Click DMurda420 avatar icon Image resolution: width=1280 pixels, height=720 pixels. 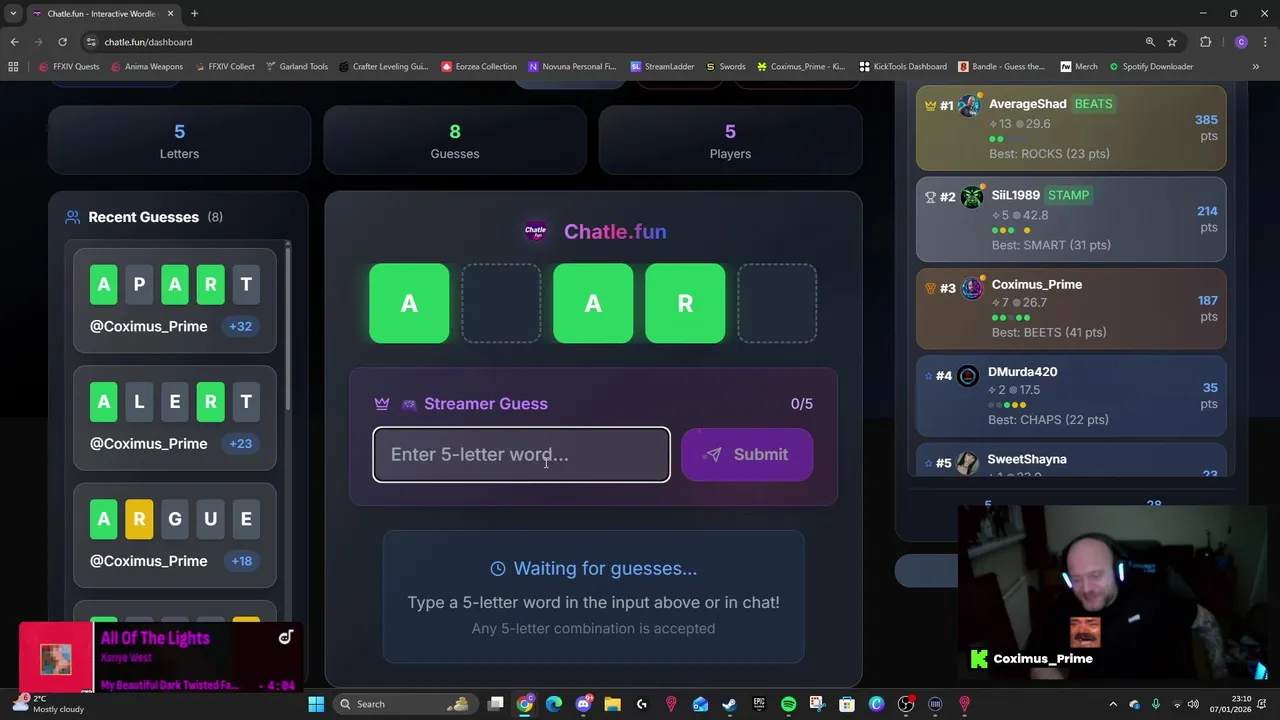point(968,376)
